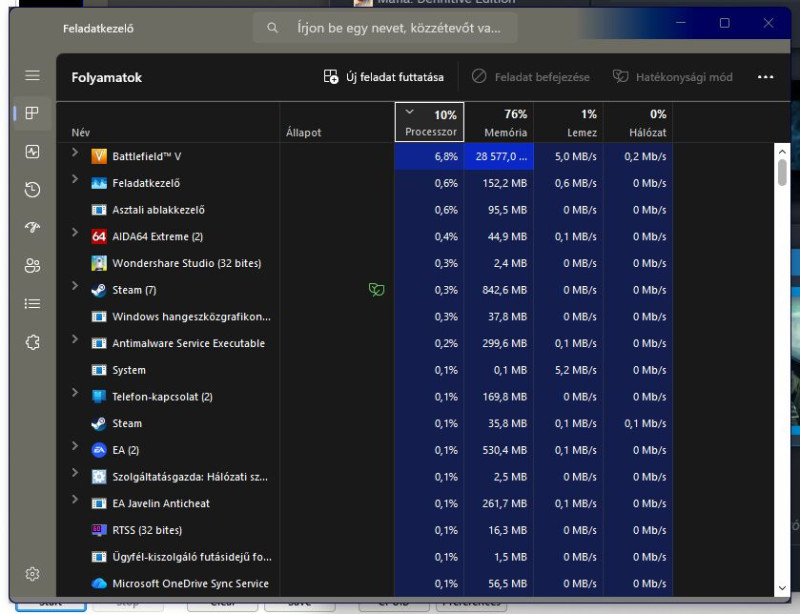The width and height of the screenshot is (800, 614).
Task: Click the EA Javelin Anticheat icon
Action: click(x=99, y=503)
